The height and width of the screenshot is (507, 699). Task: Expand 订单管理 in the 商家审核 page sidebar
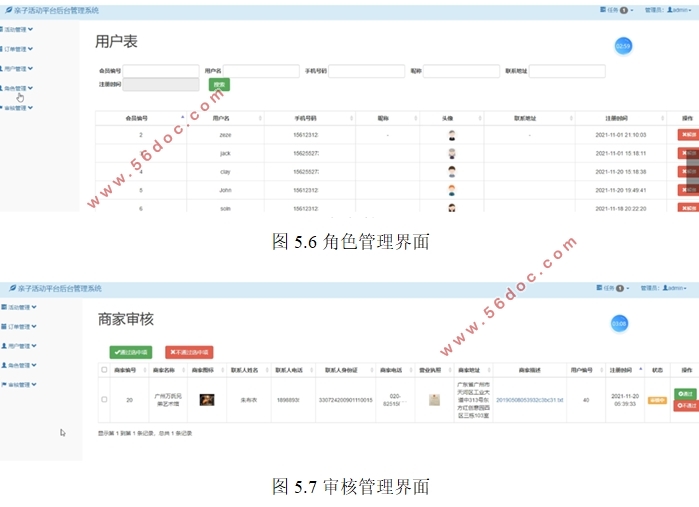(x=17, y=327)
